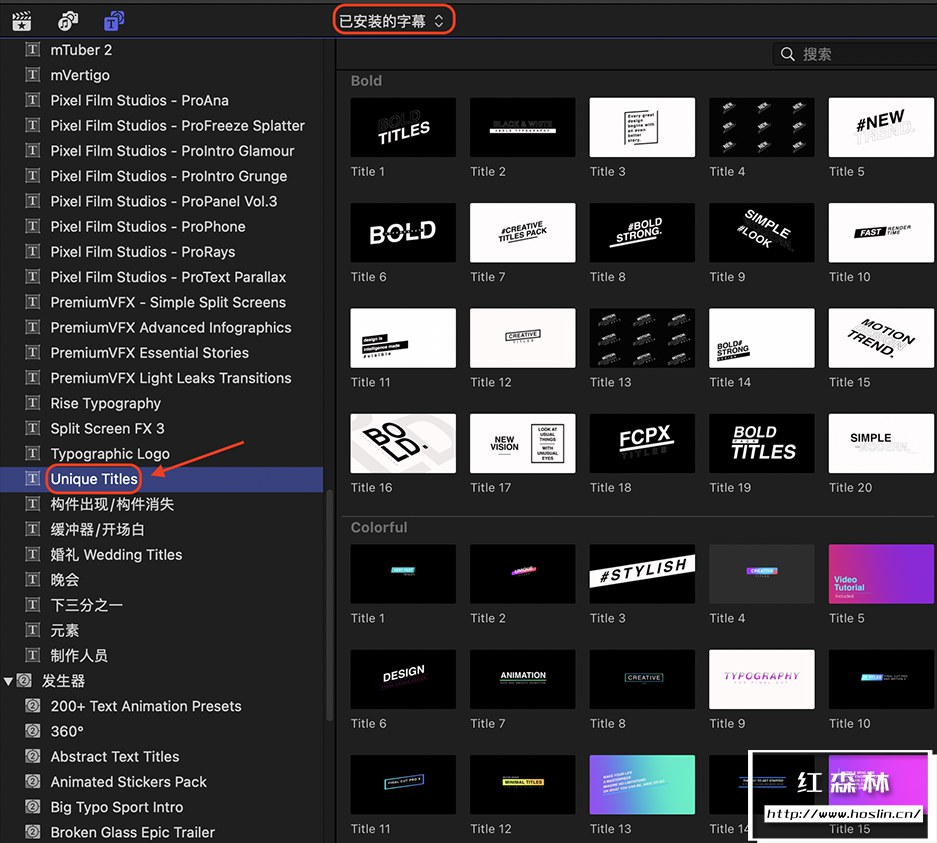Select Colorful Title 3 #STYLISH thumbnail
The image size is (937, 843).
(x=642, y=574)
